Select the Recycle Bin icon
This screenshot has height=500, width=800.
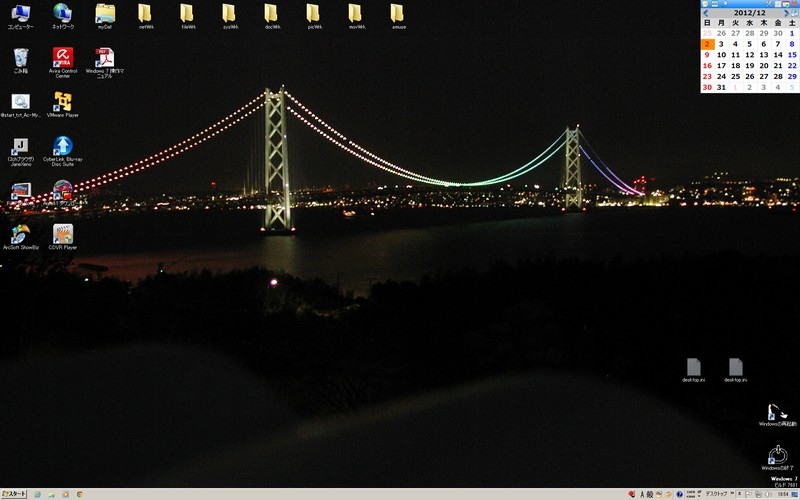(20, 58)
